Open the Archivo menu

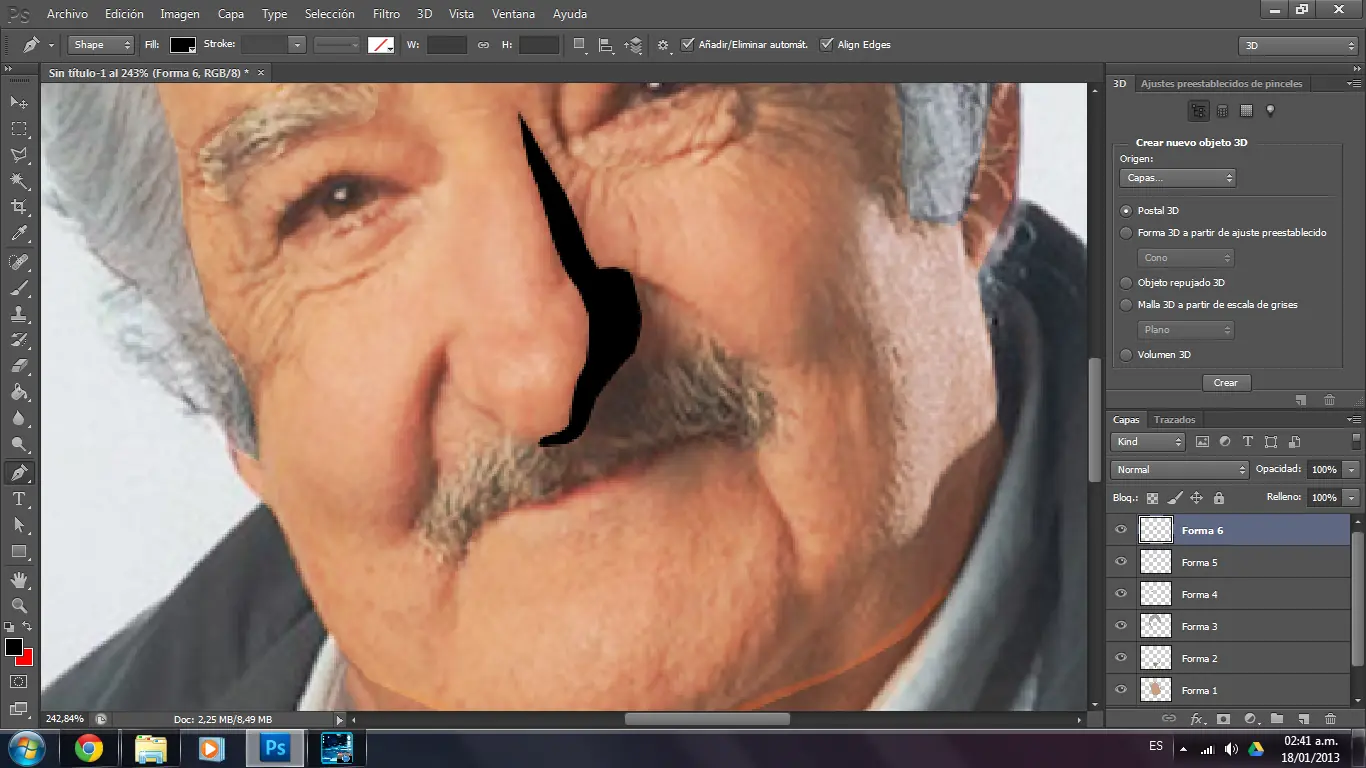point(67,14)
